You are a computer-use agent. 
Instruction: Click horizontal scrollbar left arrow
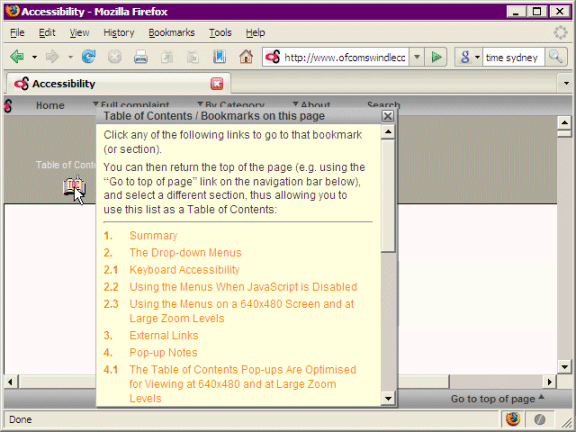10,382
